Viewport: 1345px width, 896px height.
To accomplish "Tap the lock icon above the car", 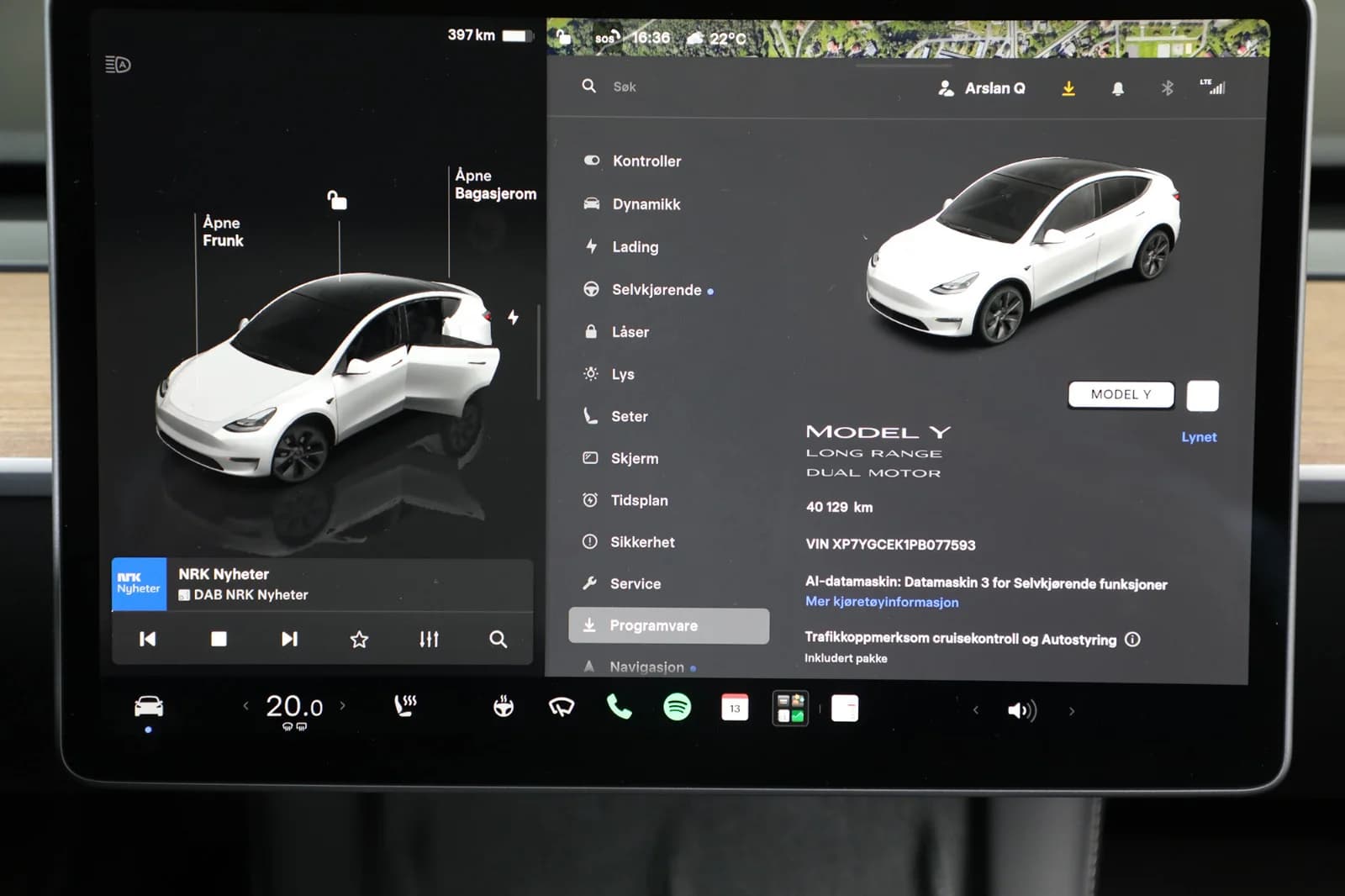I will tap(337, 199).
